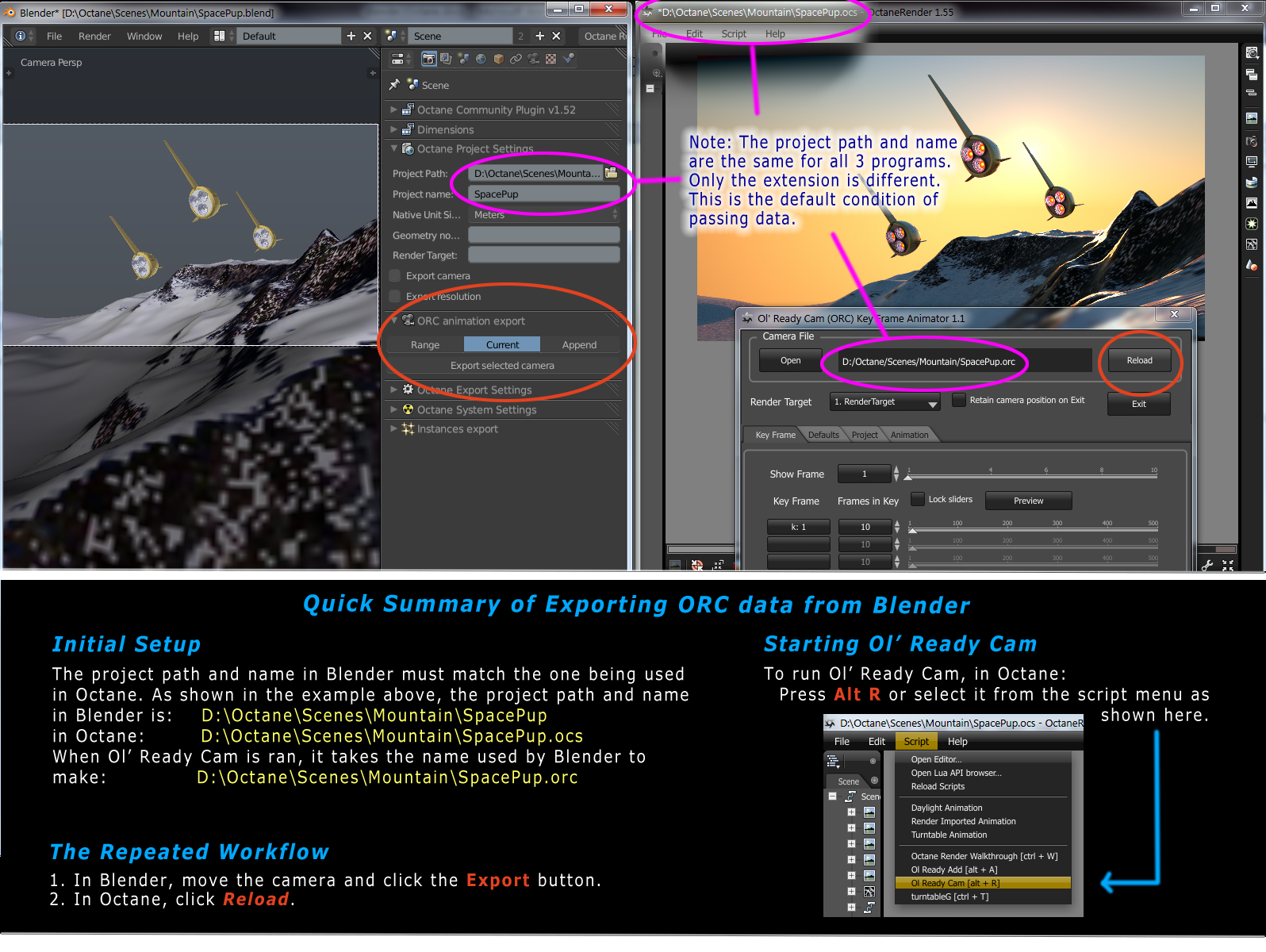Screen dimensions: 1266x952
Task: Click the Project name field containing SpacePup
Action: point(543,194)
